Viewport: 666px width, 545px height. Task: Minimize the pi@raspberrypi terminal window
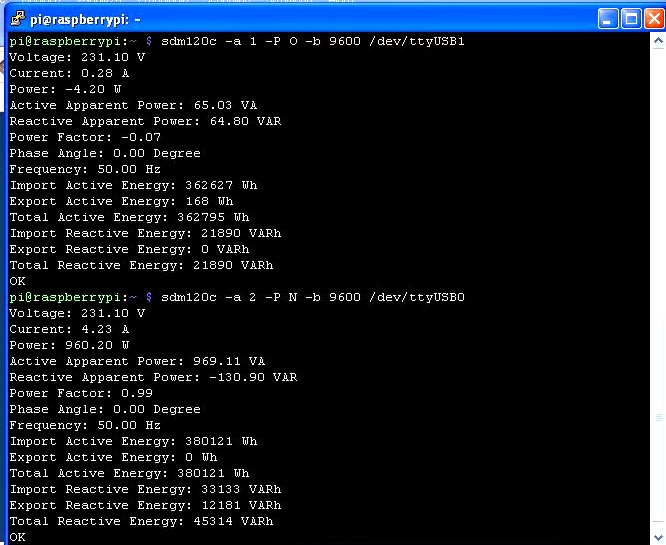[x=608, y=20]
